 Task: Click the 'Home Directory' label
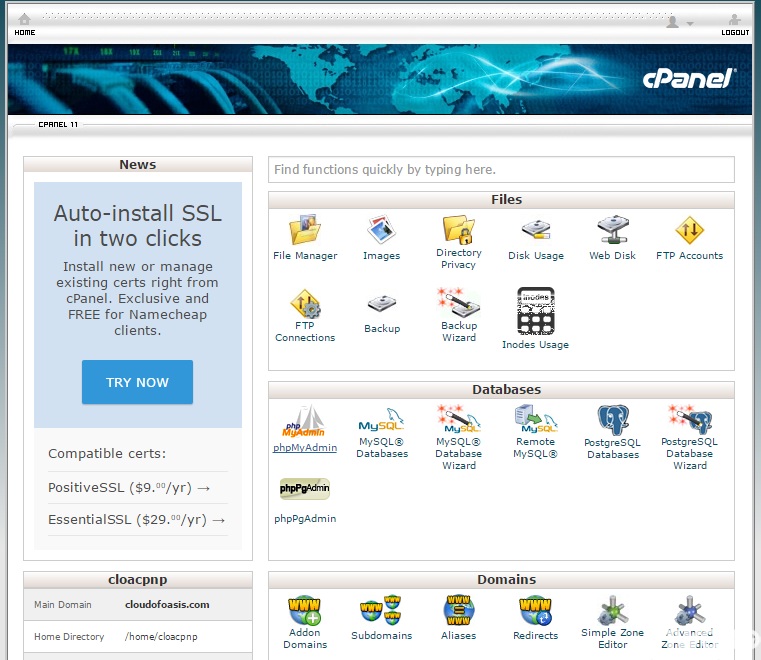(x=69, y=637)
